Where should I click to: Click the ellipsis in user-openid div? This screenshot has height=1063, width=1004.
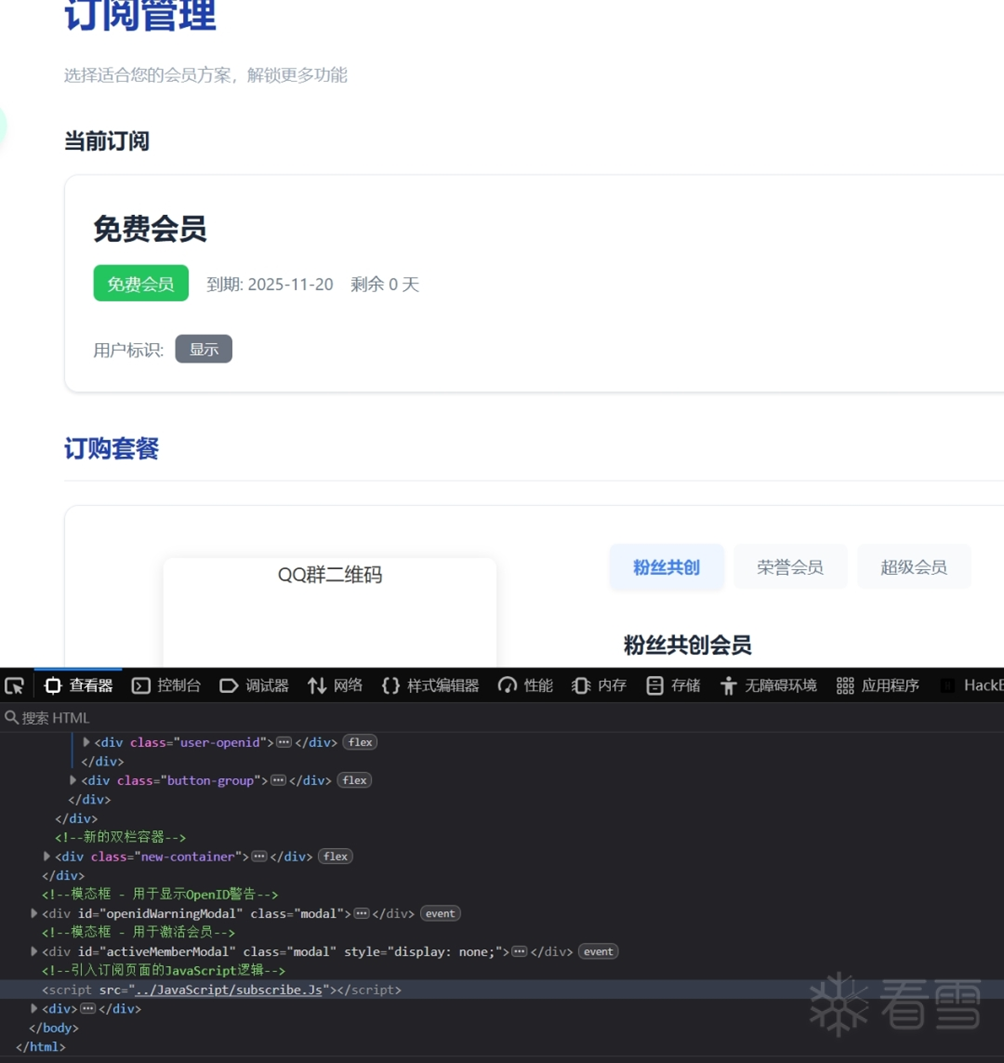[x=284, y=742]
